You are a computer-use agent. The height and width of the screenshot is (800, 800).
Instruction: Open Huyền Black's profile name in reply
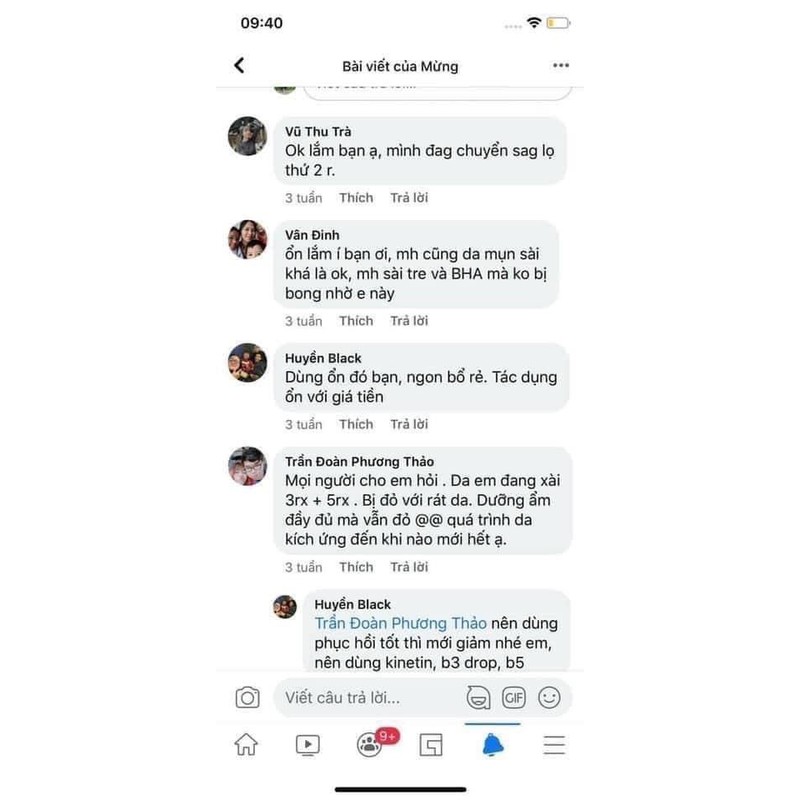(x=353, y=604)
